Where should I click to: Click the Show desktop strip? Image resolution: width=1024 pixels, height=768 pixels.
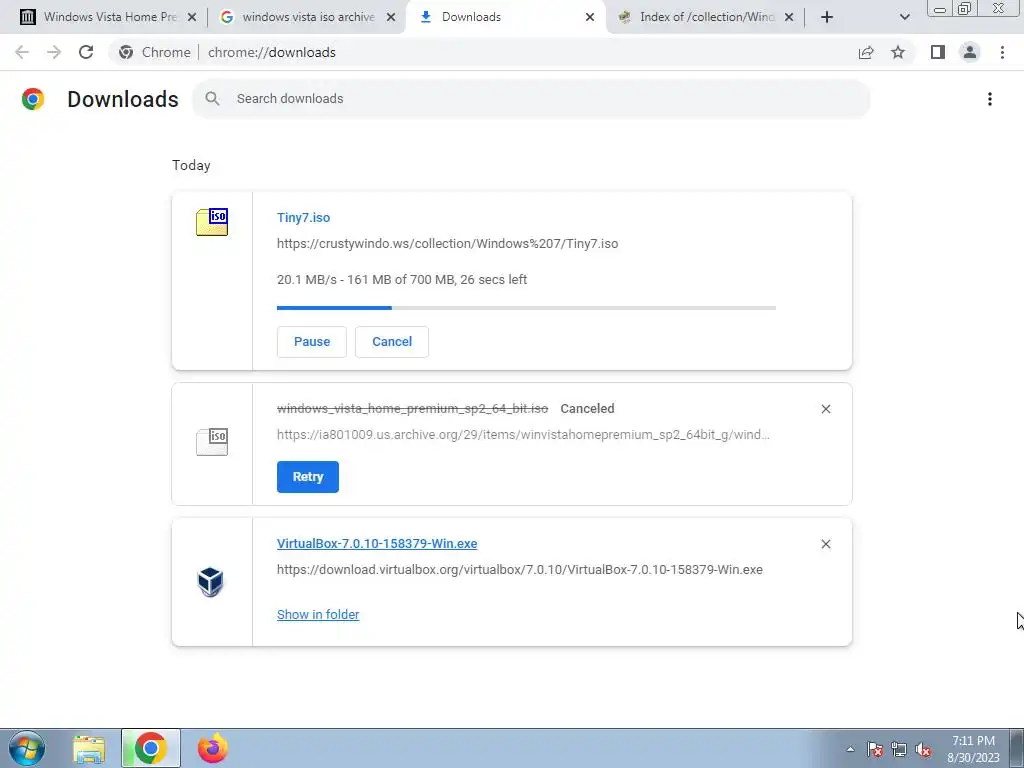(x=1017, y=748)
